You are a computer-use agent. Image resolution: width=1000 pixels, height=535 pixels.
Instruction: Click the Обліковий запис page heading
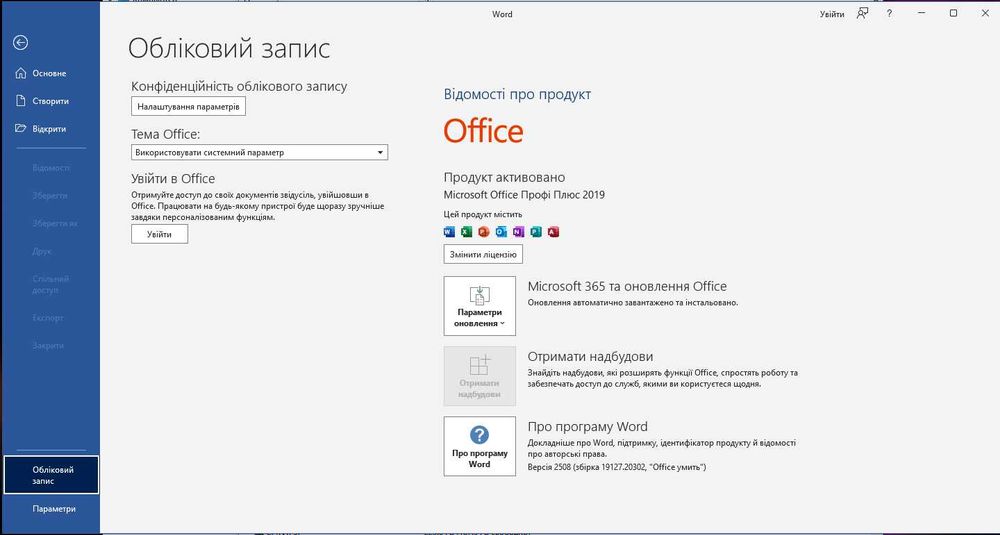(230, 49)
